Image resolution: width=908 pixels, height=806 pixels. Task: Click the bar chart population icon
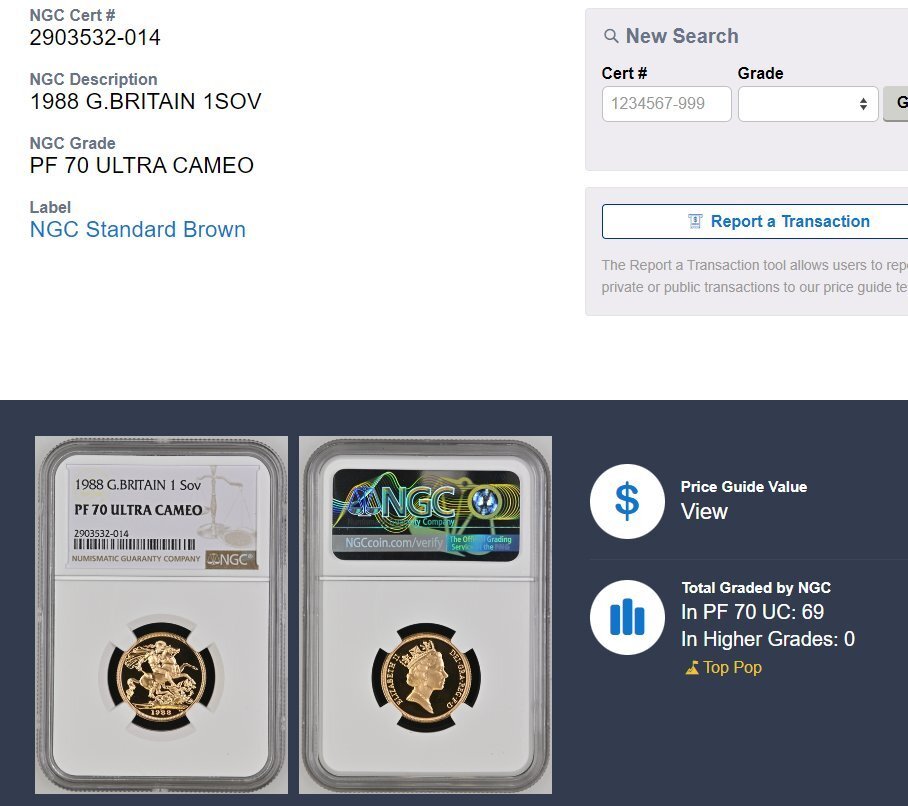click(627, 617)
